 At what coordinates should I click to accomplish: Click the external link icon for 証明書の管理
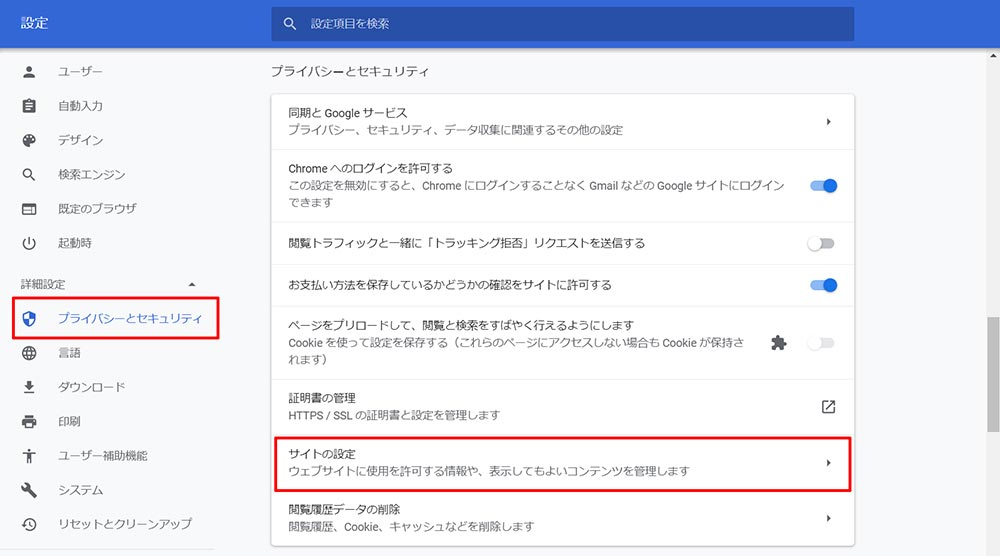click(828, 407)
